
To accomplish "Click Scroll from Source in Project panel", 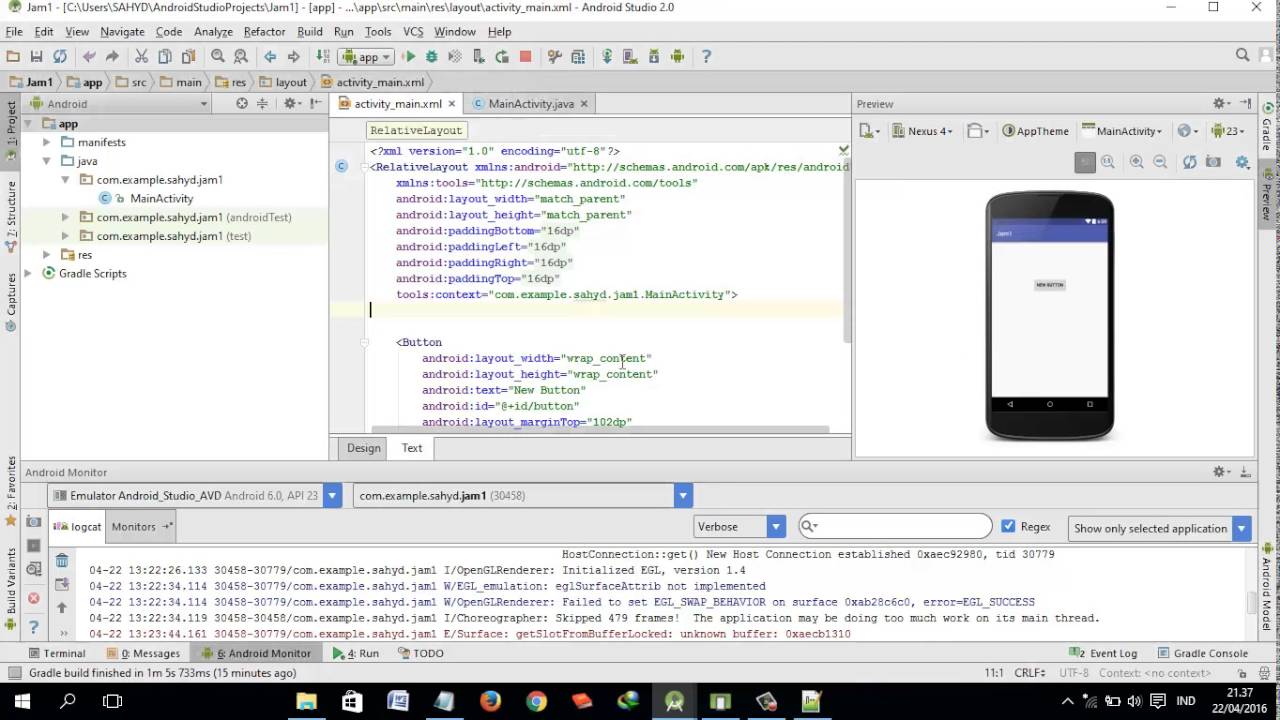I will tap(242, 103).
